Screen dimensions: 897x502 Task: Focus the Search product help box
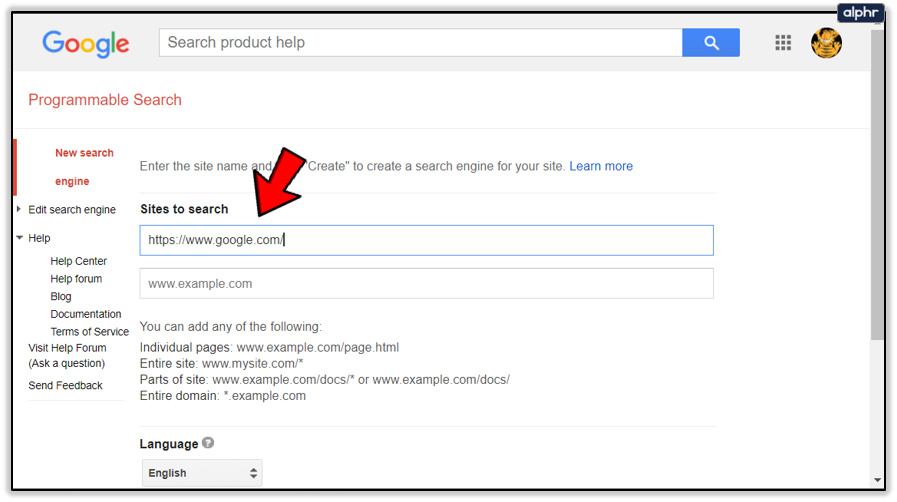point(420,42)
